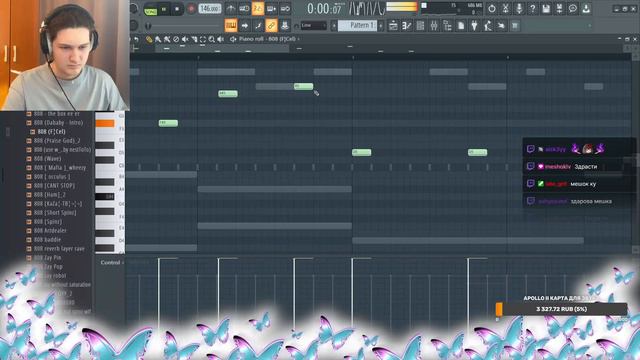Click the save project floppy icon
This screenshot has width=640, height=360.
[x=546, y=9]
